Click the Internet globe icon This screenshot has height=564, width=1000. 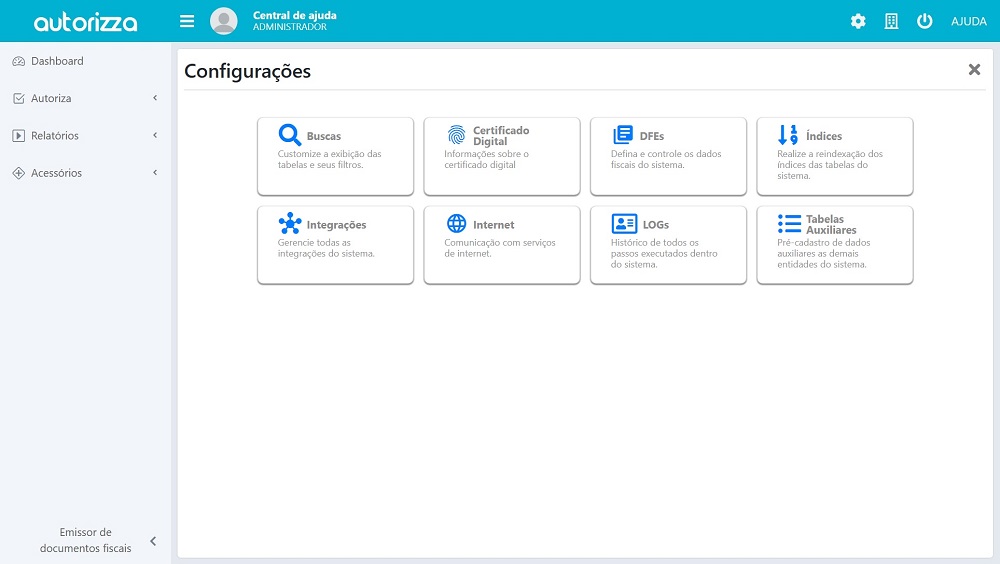tap(456, 224)
